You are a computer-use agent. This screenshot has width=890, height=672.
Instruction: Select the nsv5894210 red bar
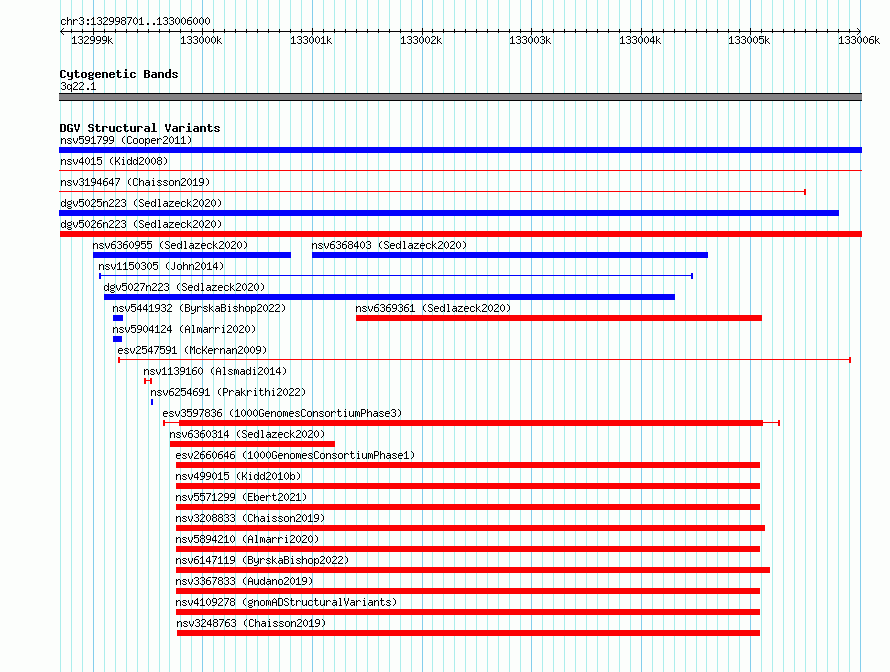coord(468,549)
